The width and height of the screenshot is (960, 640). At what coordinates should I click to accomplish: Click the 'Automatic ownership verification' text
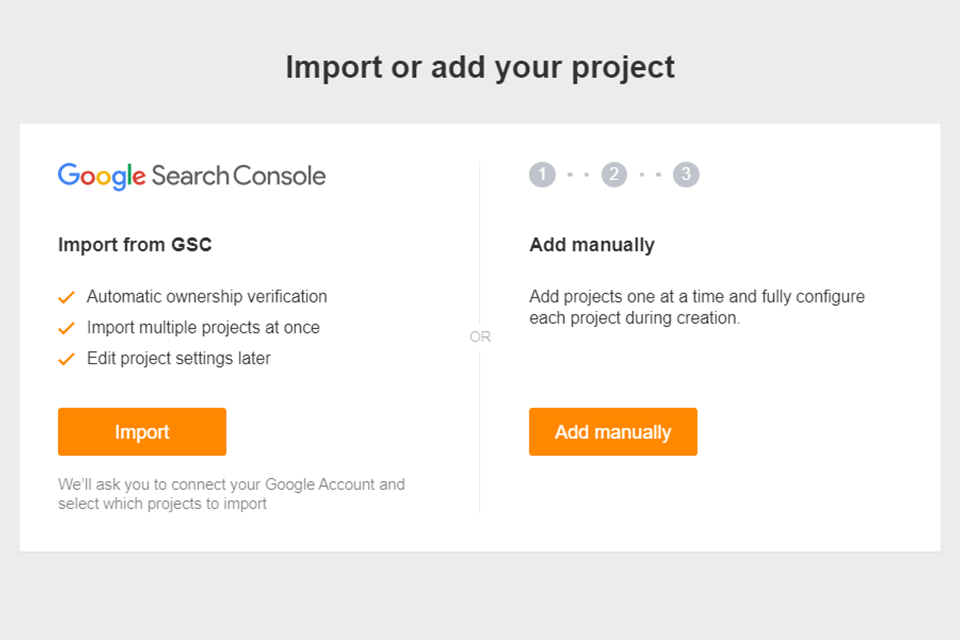tap(207, 297)
